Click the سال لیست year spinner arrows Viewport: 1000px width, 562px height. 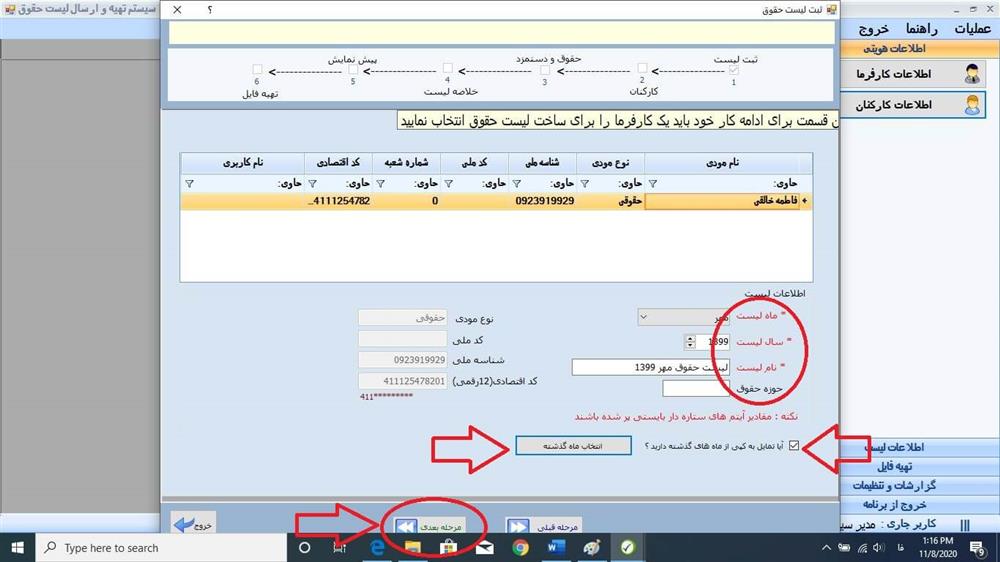[x=689, y=342]
